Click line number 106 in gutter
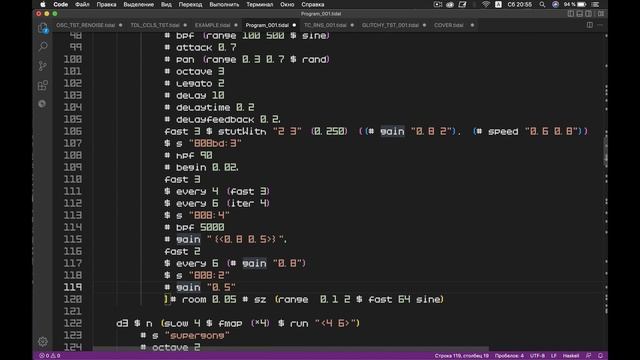This screenshot has height=360, width=640. pyautogui.click(x=73, y=131)
